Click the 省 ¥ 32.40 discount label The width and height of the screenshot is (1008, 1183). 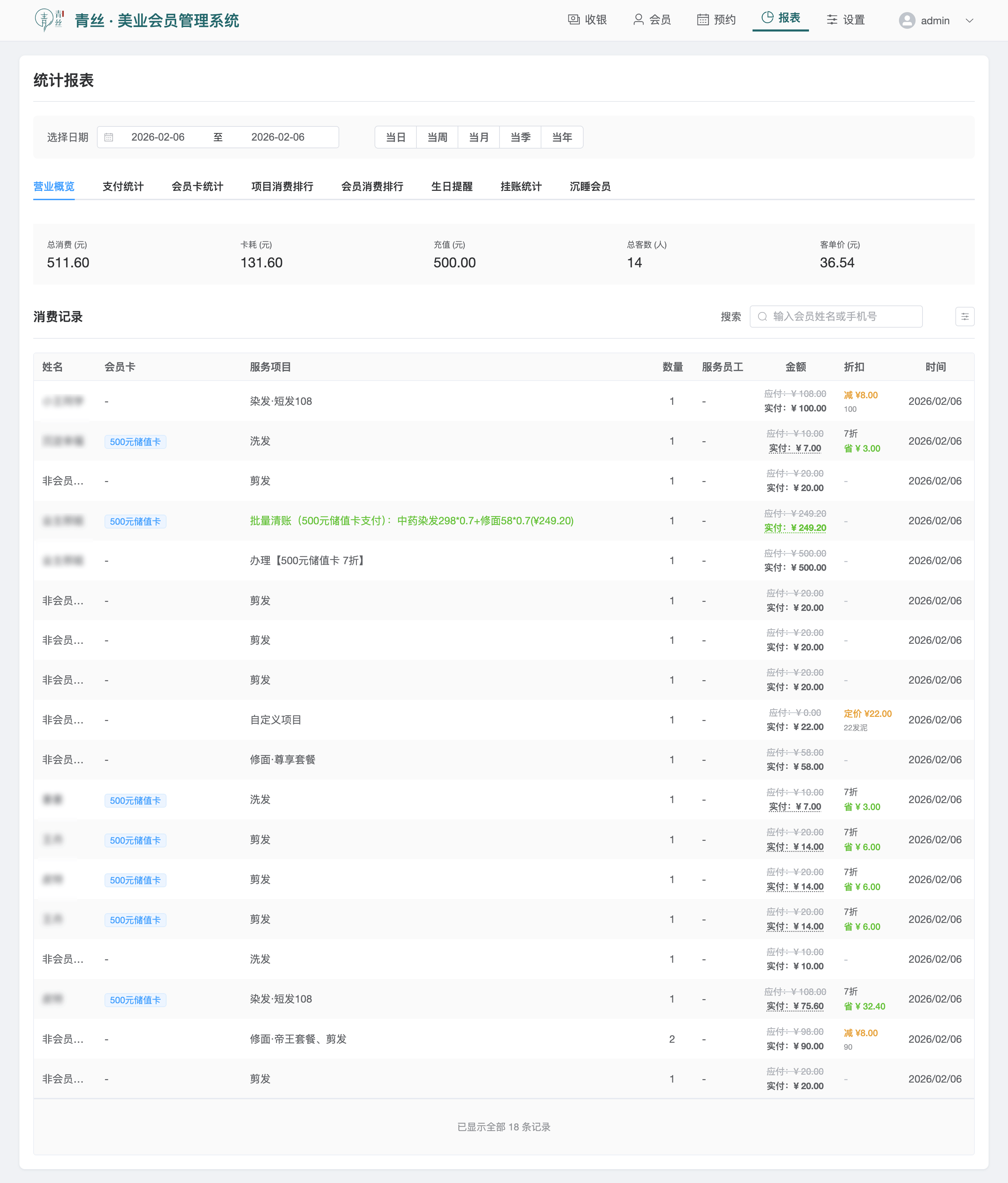coord(864,1007)
